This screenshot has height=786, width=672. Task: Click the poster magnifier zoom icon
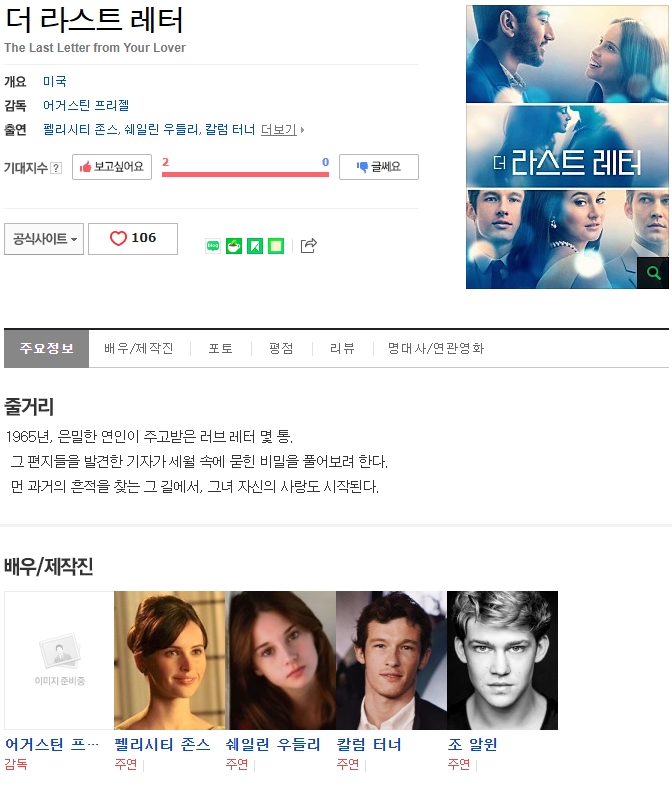coord(653,273)
